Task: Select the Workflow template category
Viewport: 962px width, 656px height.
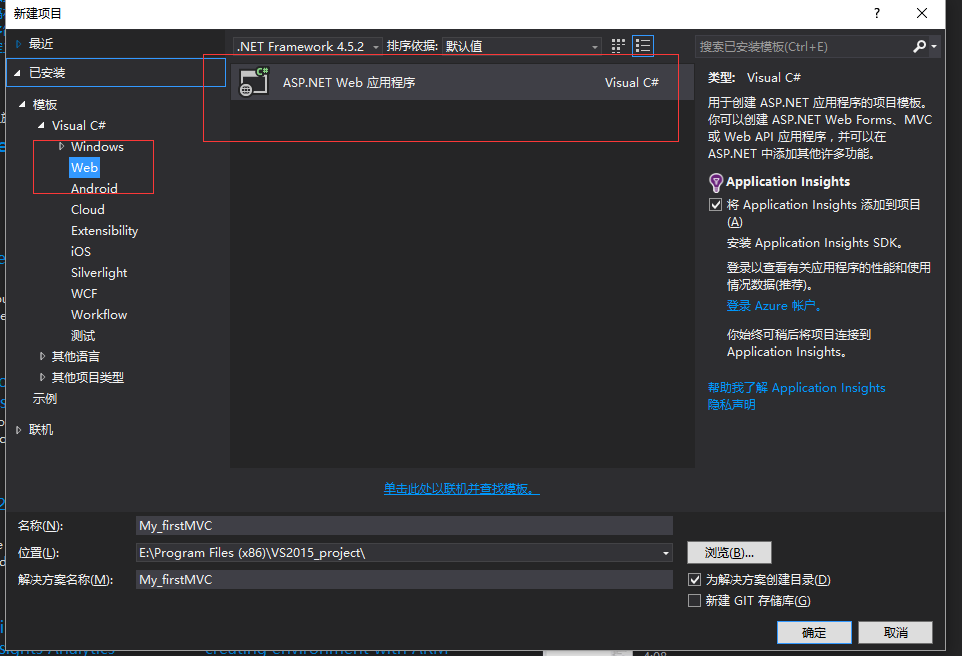Action: tap(99, 314)
